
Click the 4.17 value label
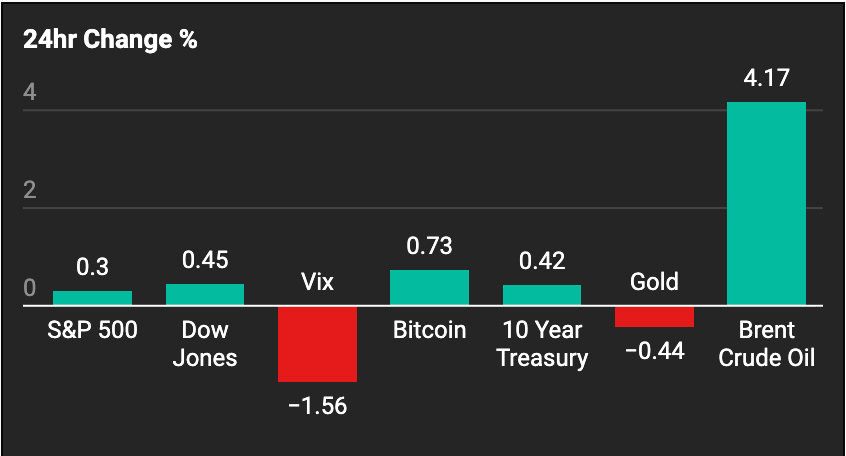tap(767, 78)
